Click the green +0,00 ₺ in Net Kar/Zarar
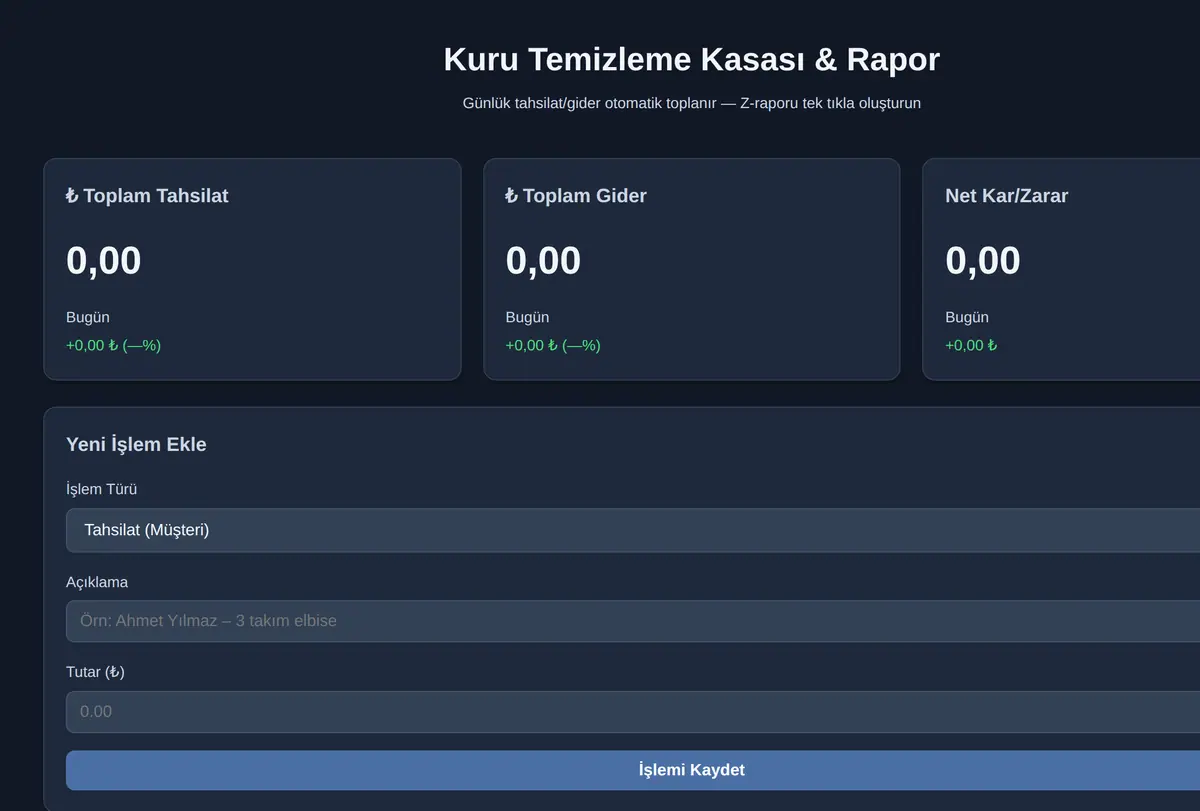Screen dimensions: 1200x811 (x=971, y=345)
